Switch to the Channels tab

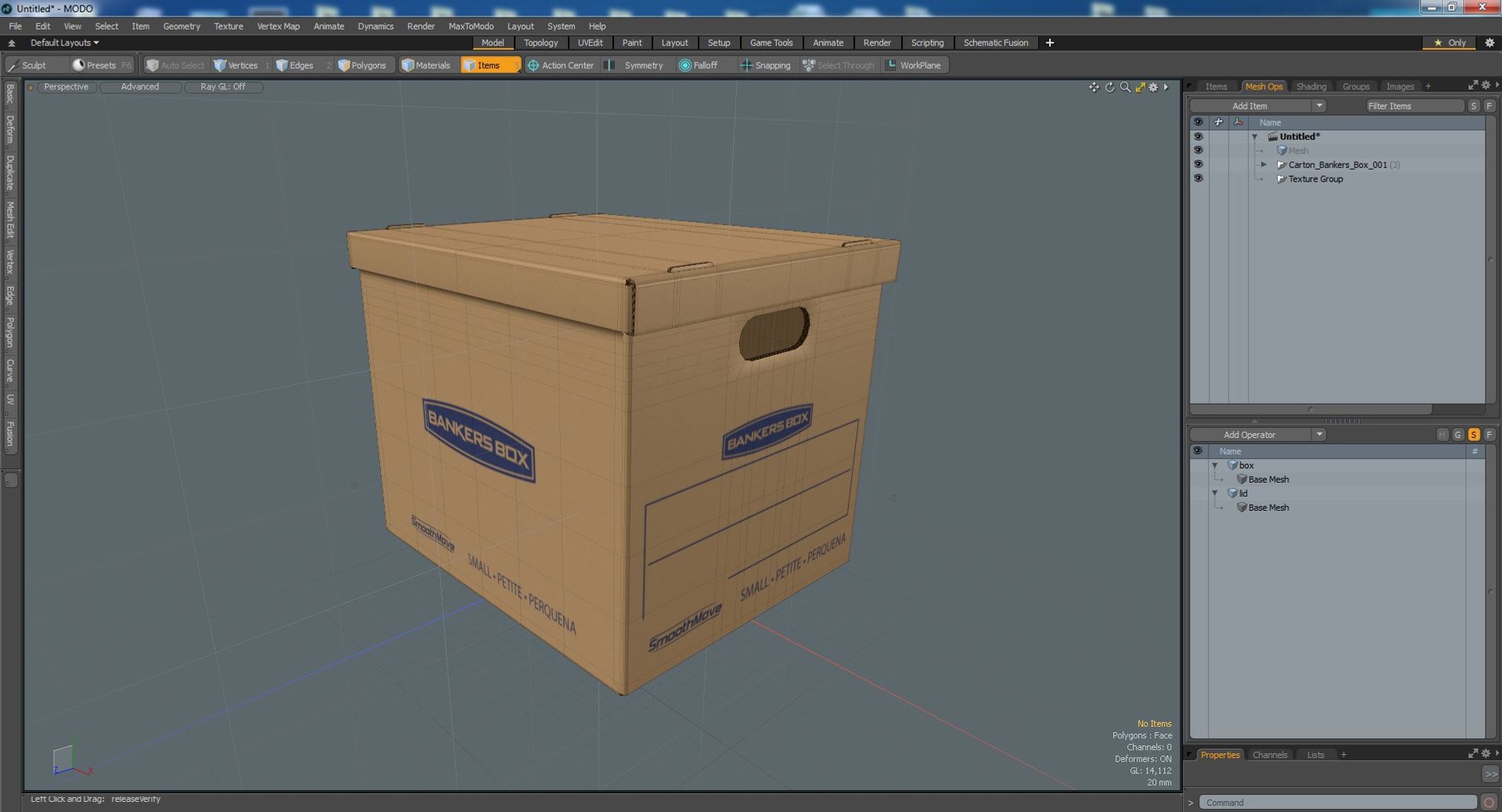click(1270, 755)
